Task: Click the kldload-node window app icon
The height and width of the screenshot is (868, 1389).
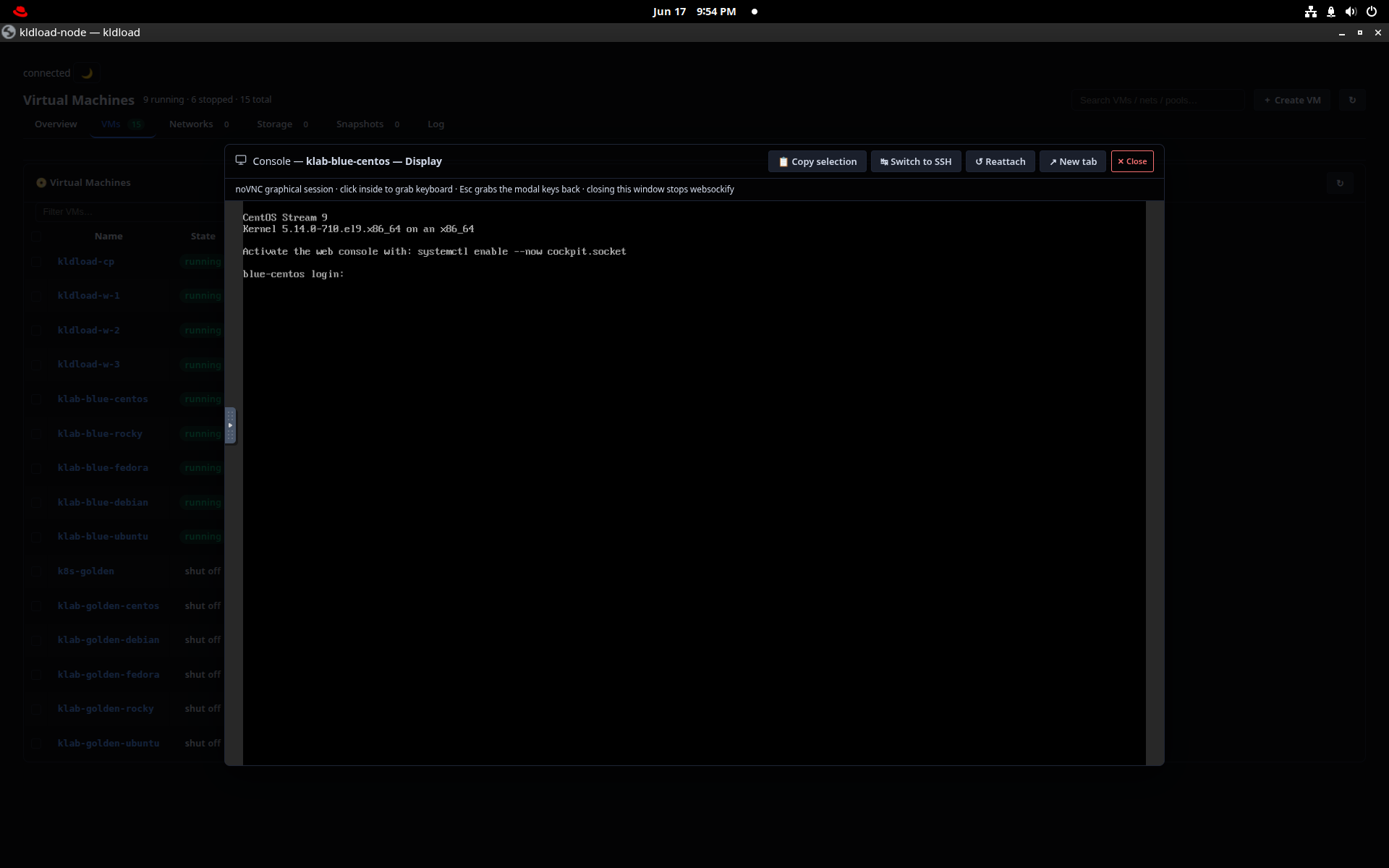Action: tap(9, 33)
